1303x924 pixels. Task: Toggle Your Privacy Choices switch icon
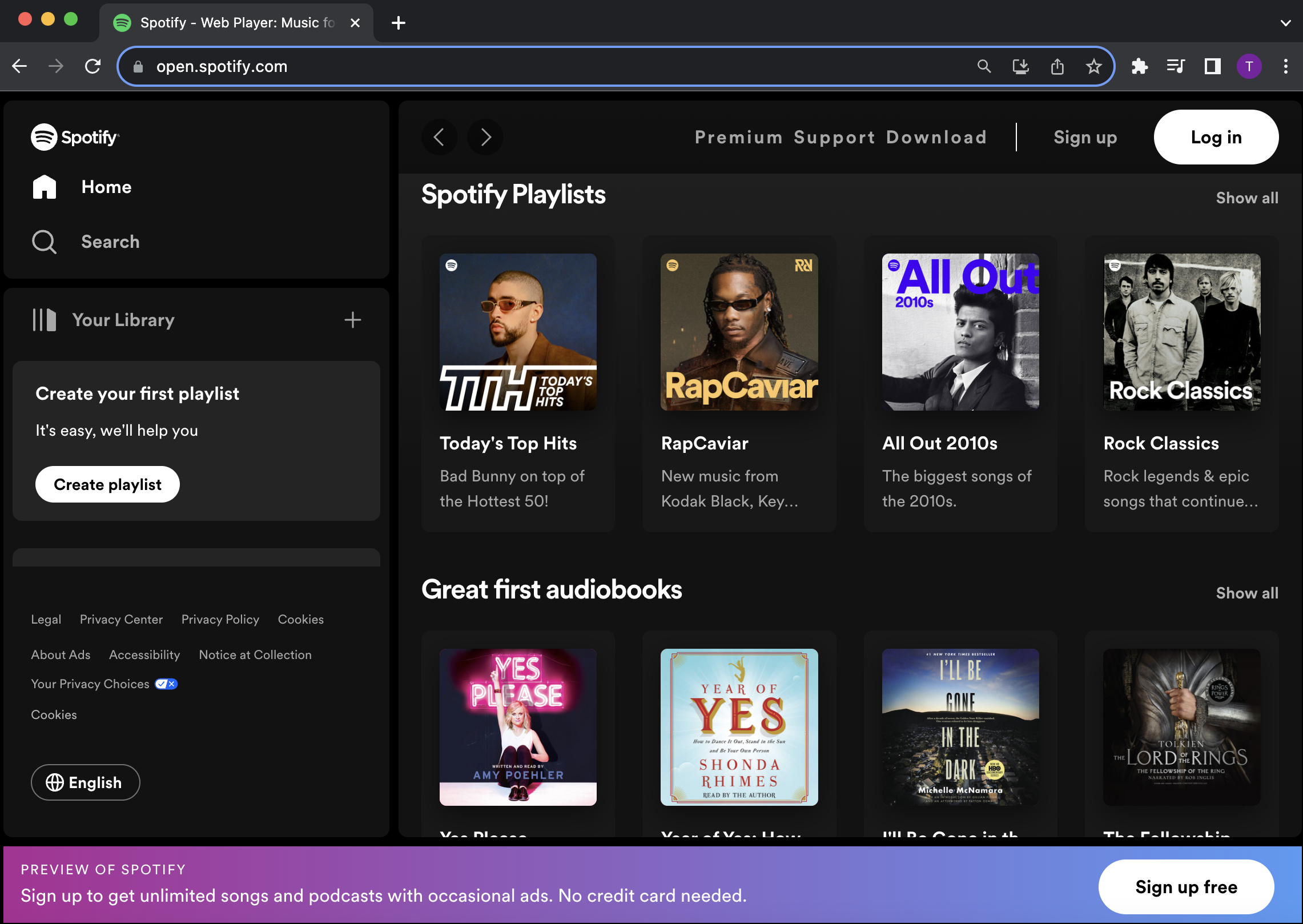[x=166, y=684]
